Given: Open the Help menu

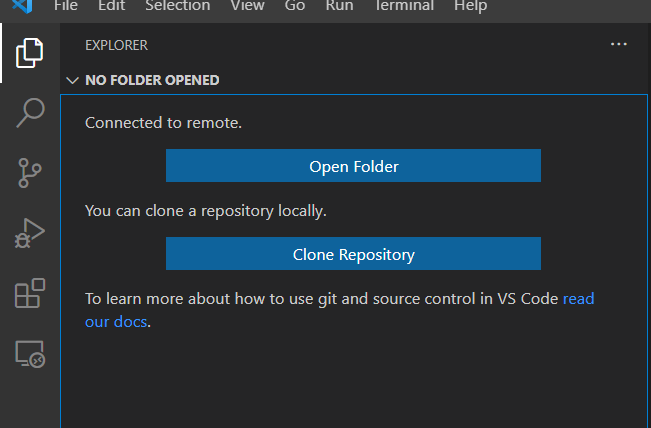Looking at the screenshot, I should pyautogui.click(x=470, y=6).
